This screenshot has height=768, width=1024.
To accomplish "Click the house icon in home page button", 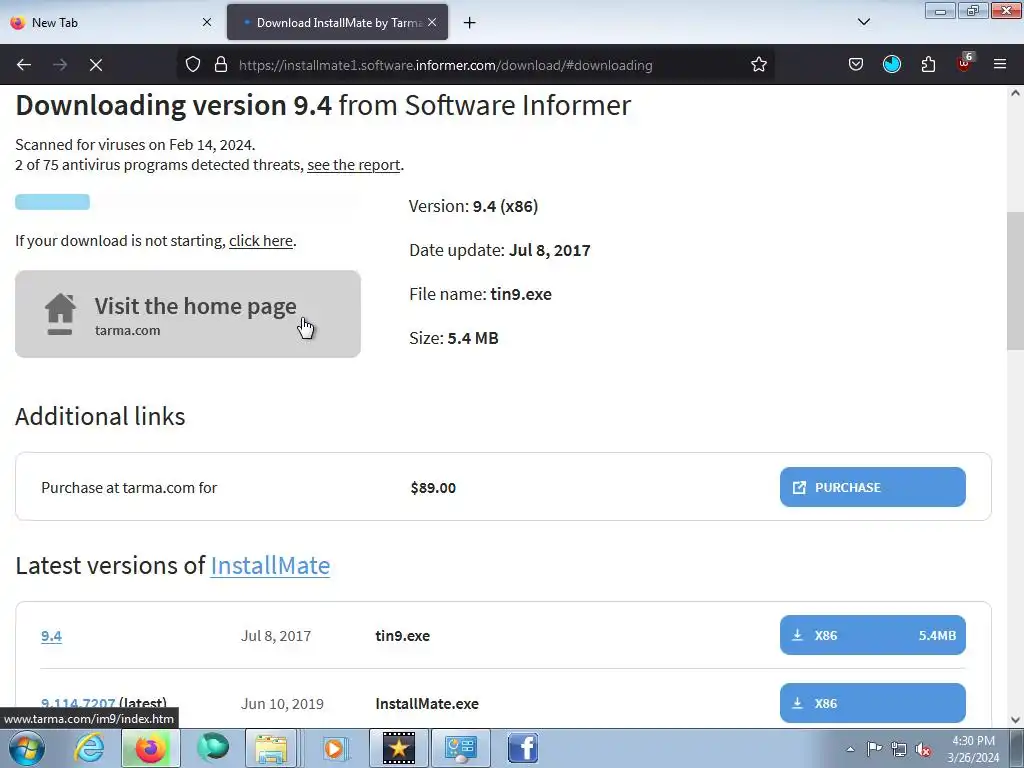I will pyautogui.click(x=60, y=314).
